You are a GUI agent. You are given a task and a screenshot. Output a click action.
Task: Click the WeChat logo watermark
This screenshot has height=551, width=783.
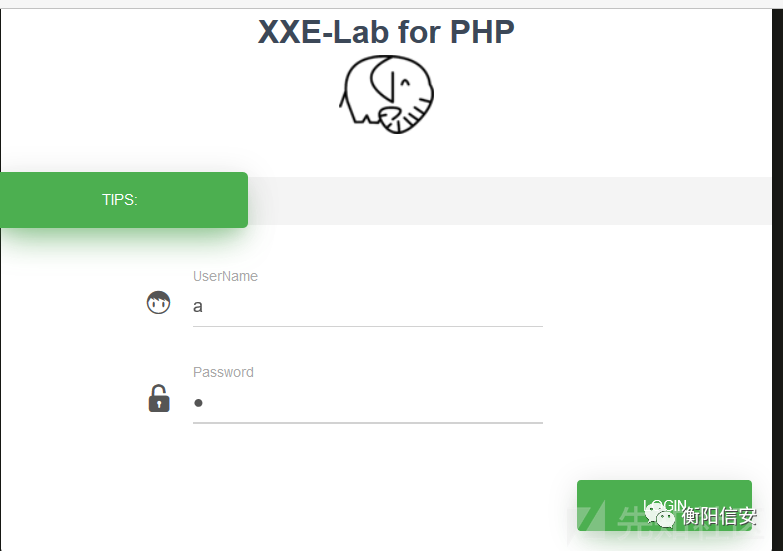(x=659, y=515)
